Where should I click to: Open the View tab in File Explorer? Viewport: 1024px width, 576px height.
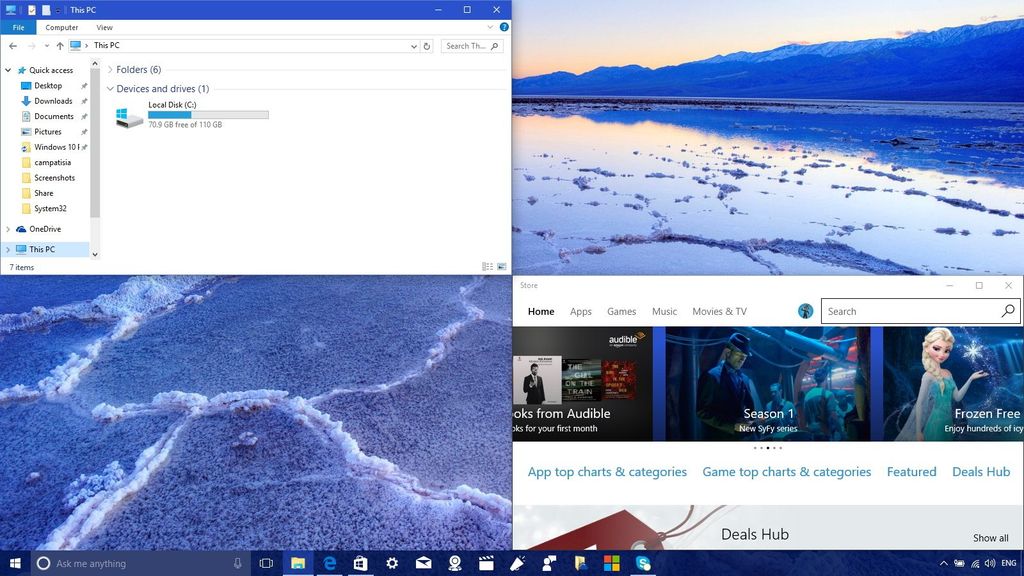tap(104, 27)
